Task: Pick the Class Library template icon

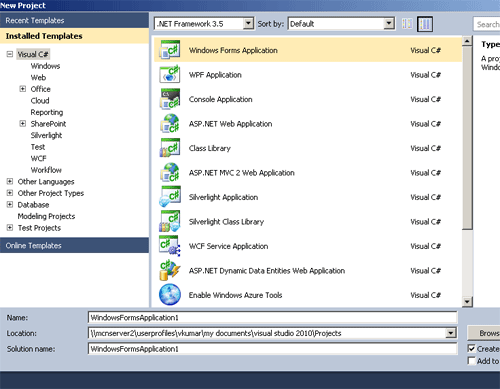Action: (x=170, y=148)
